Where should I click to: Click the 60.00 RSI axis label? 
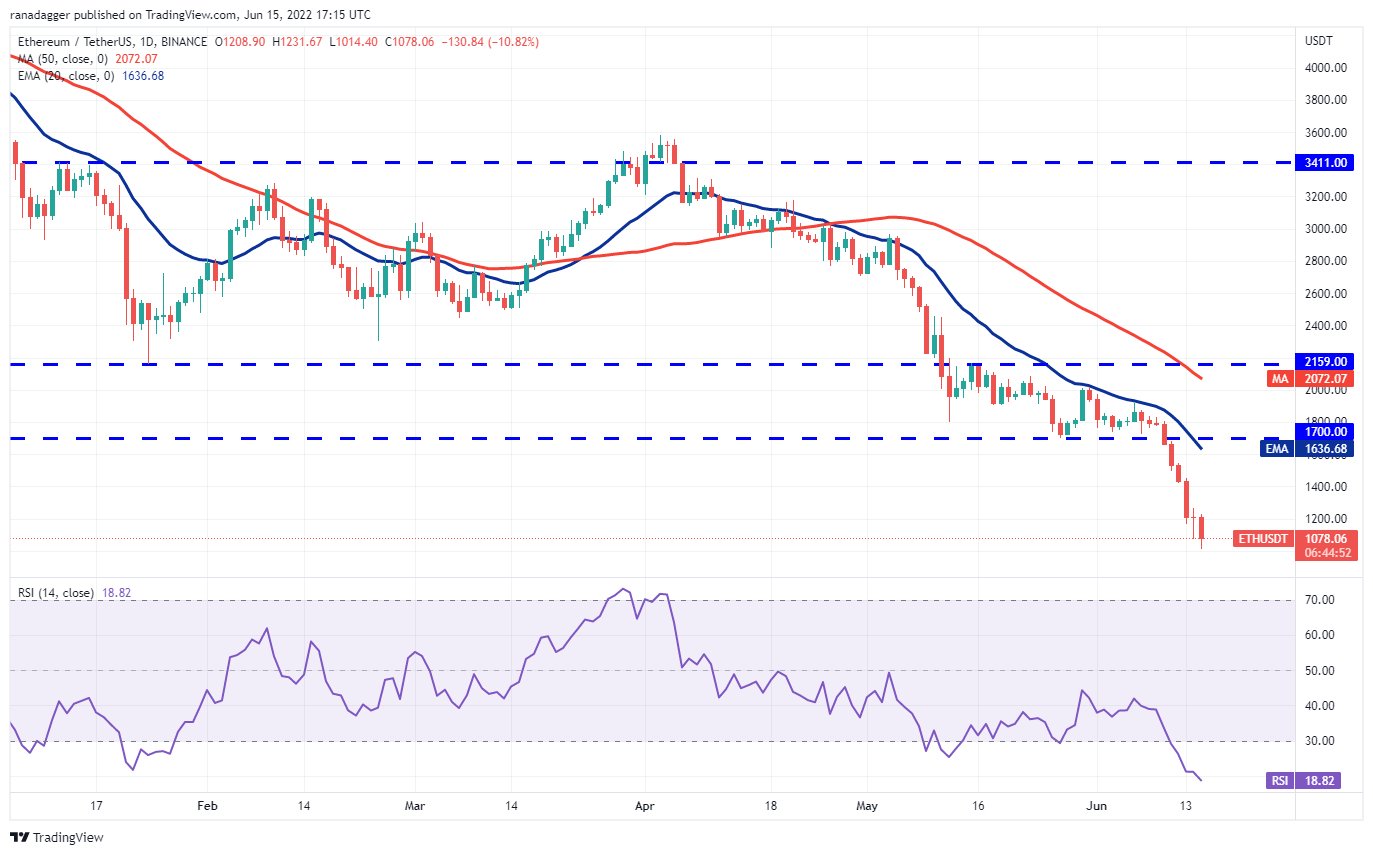click(x=1320, y=634)
